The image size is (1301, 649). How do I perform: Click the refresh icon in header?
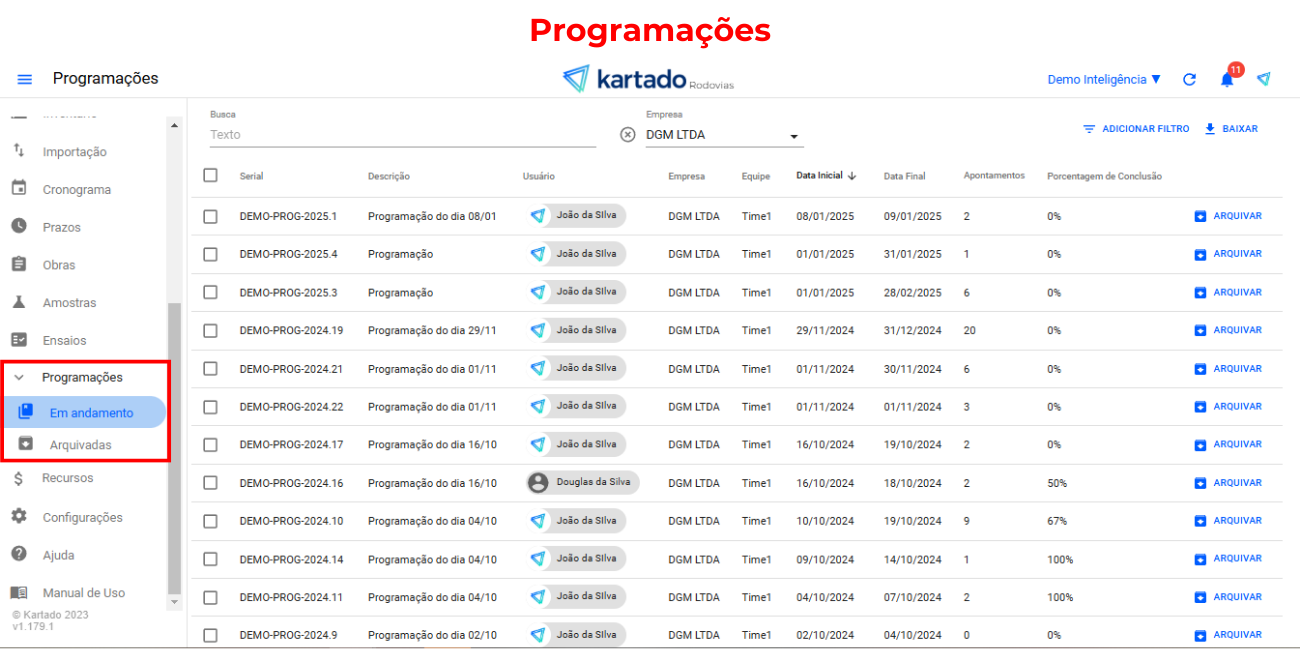pyautogui.click(x=1189, y=80)
